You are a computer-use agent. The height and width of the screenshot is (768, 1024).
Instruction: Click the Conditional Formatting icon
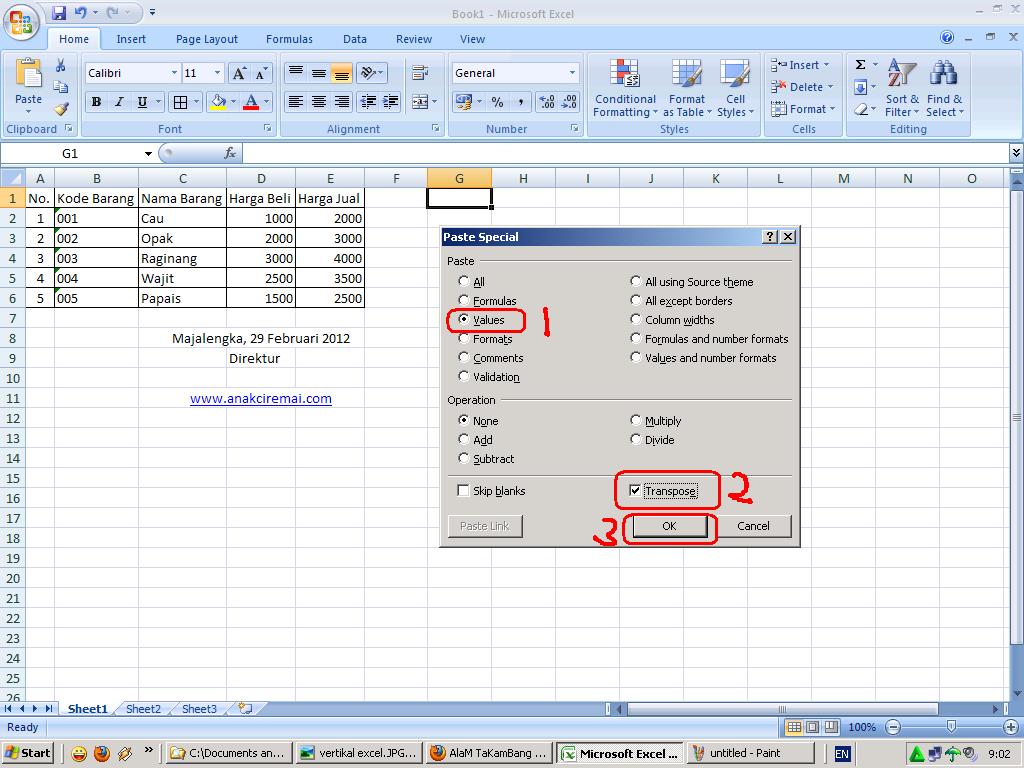pyautogui.click(x=624, y=73)
